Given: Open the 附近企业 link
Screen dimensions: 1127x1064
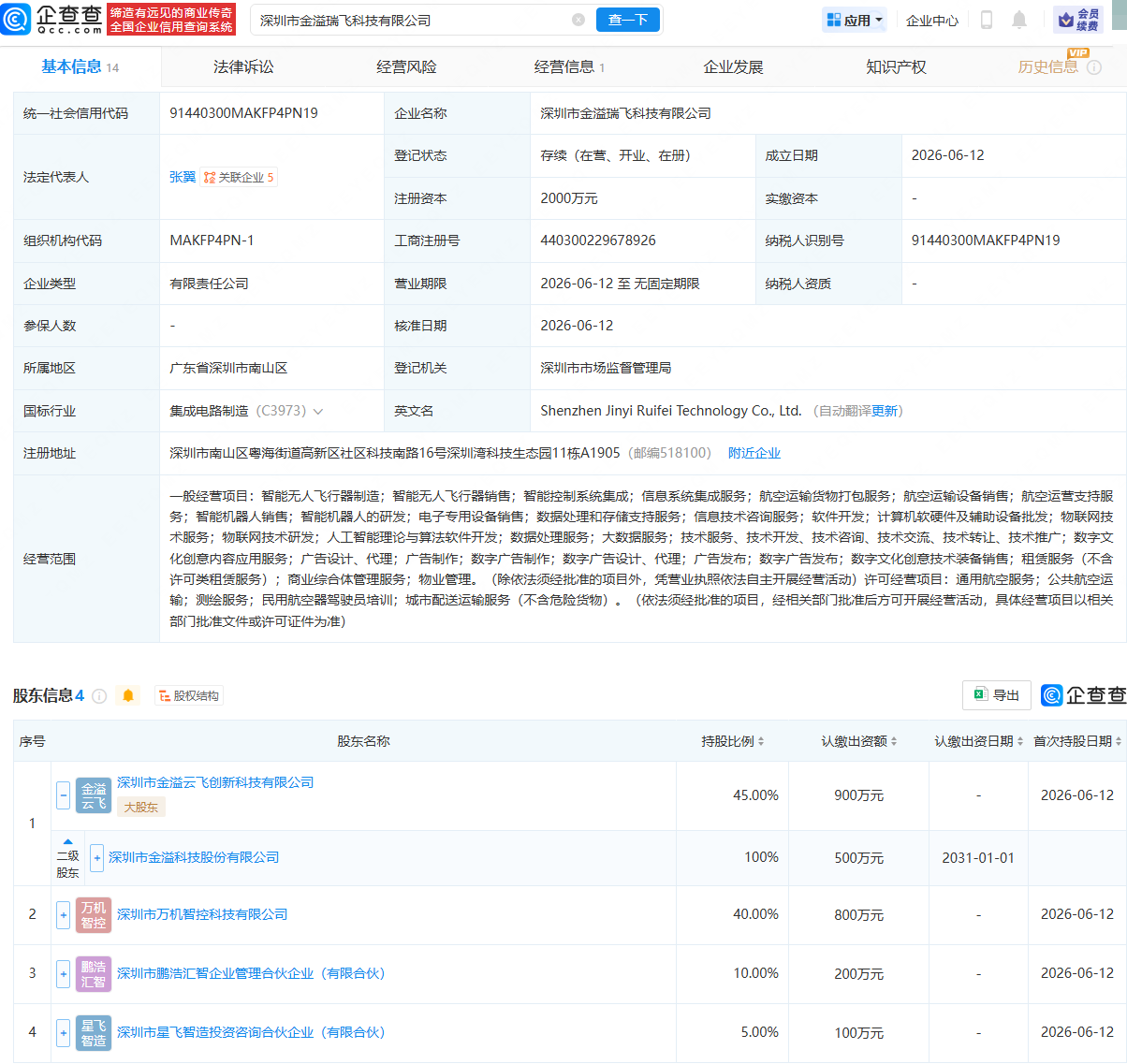Looking at the screenshot, I should [754, 453].
